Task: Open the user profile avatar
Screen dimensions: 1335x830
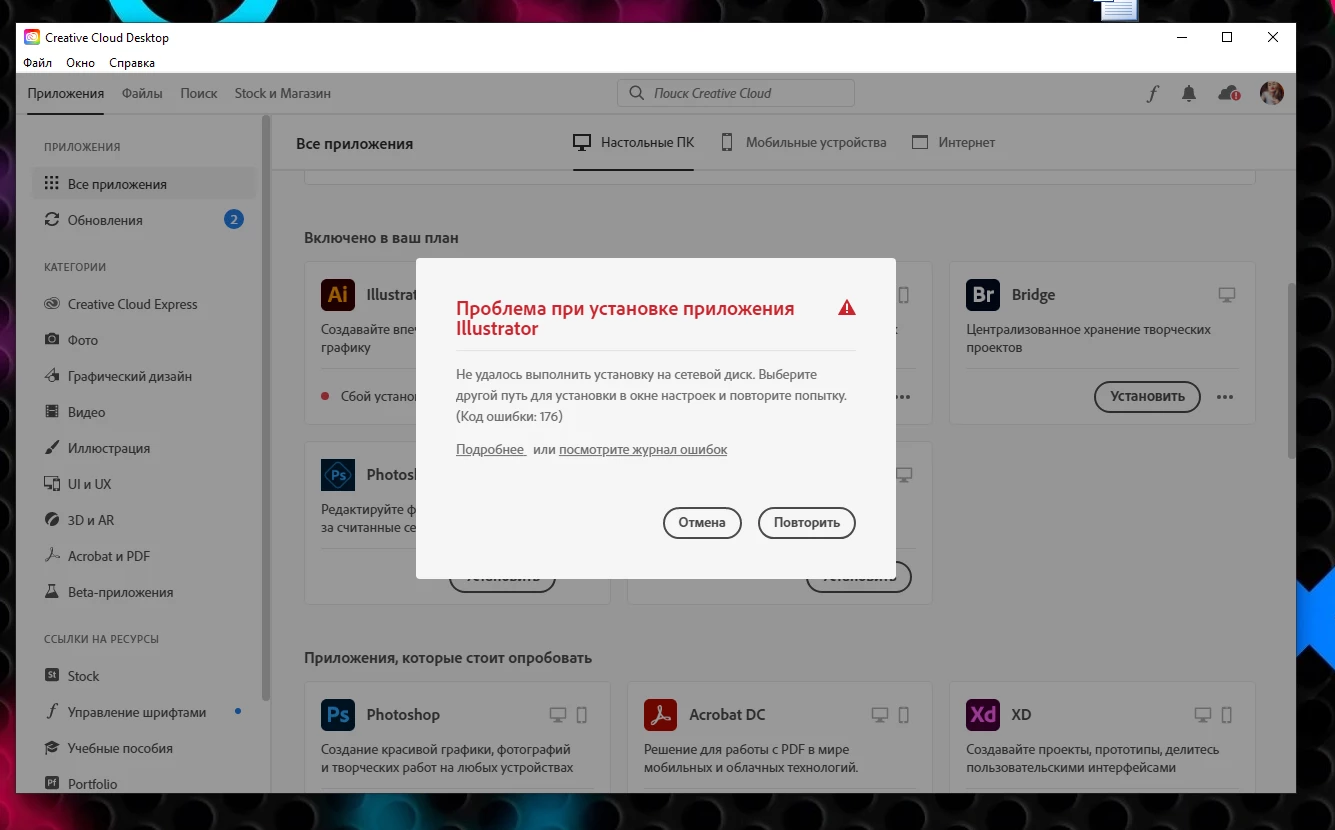Action: tap(1272, 93)
